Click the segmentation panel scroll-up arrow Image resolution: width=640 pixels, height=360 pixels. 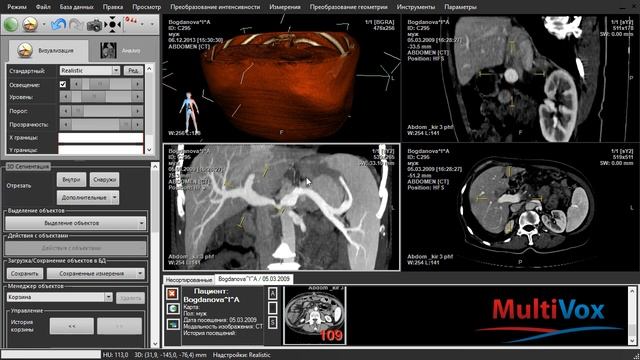click(155, 167)
